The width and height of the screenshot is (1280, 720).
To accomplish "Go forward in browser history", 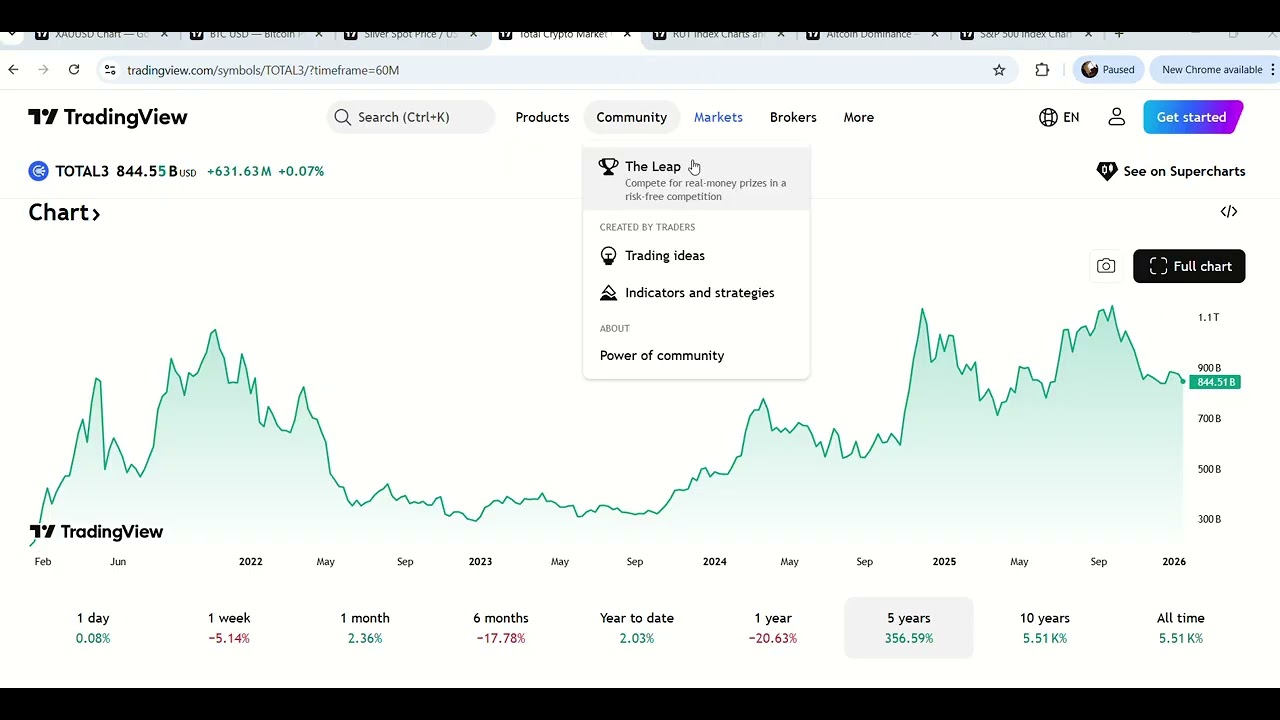I will (x=43, y=69).
